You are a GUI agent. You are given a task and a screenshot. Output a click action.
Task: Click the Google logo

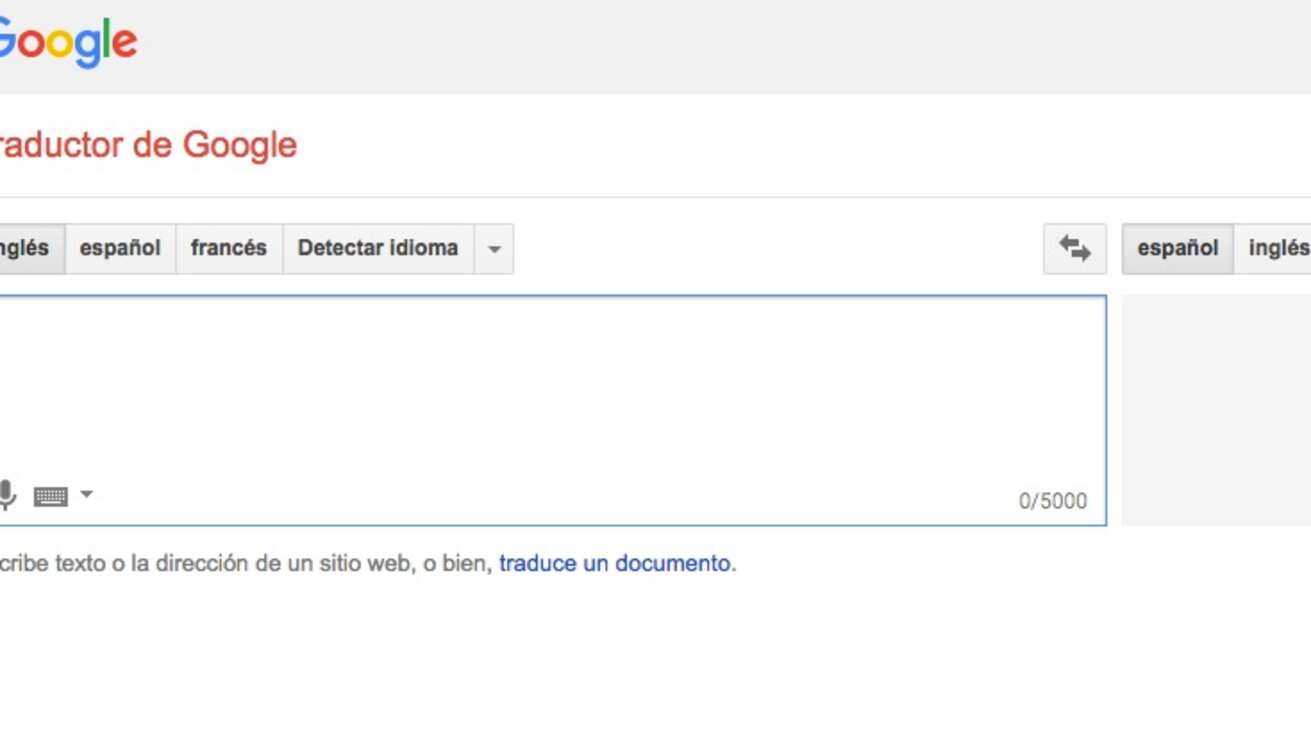[68, 42]
